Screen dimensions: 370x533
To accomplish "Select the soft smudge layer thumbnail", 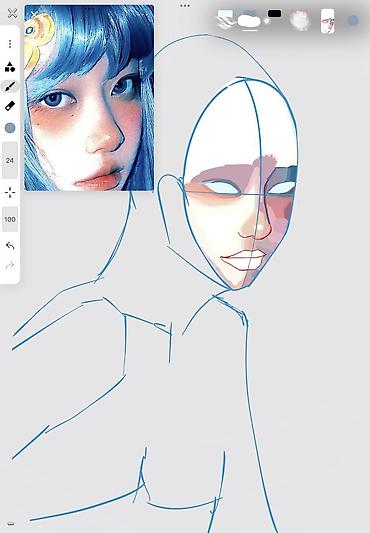I will (300, 20).
